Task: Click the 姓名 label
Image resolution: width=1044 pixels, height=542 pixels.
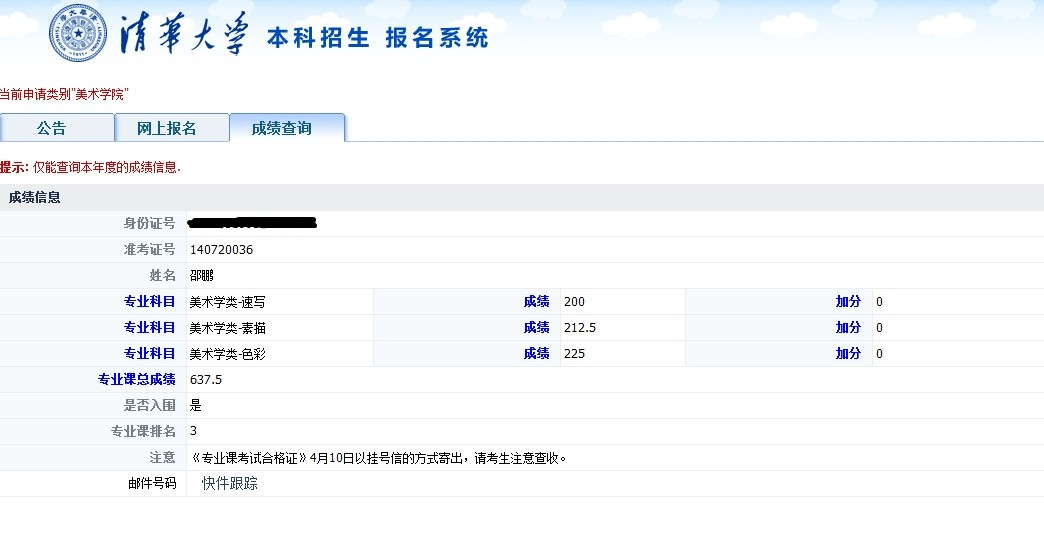Action: coord(162,276)
